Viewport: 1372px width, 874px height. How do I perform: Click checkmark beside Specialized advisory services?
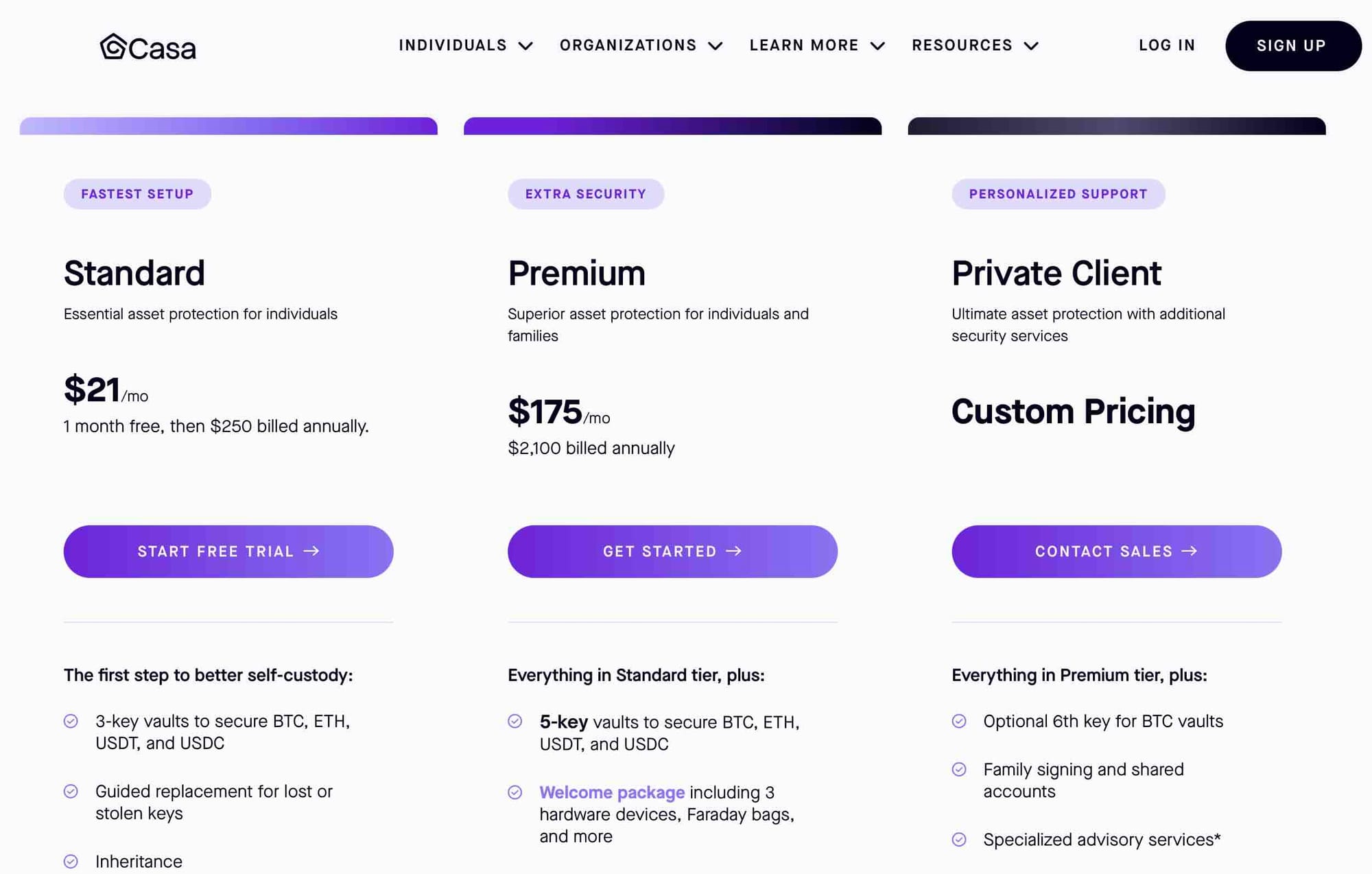pos(959,839)
